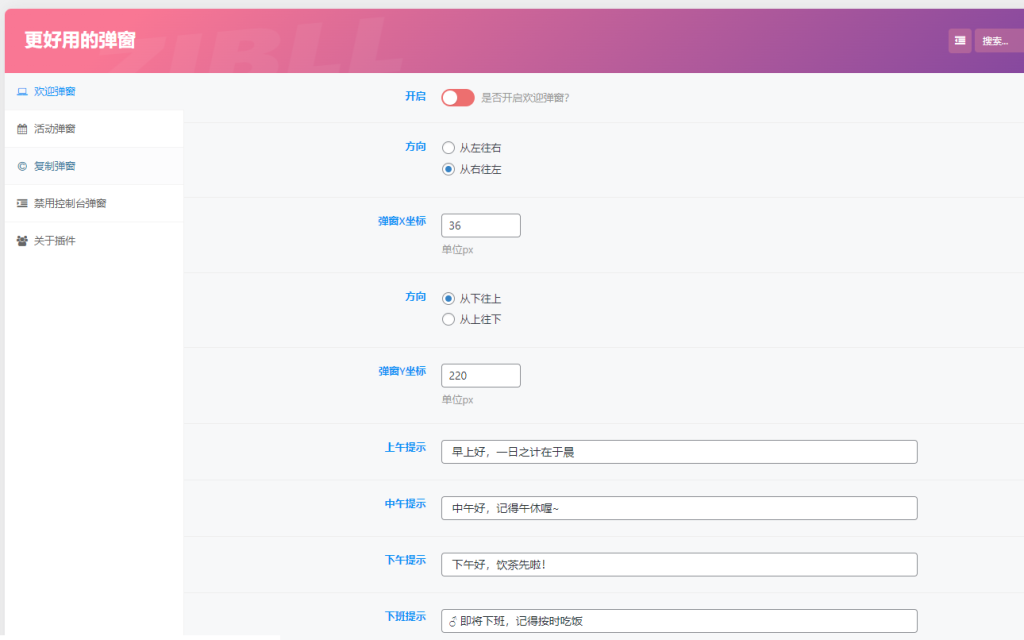This screenshot has height=640, width=1024.
Task: Select the 从右往左 radio option
Action: (x=448, y=169)
